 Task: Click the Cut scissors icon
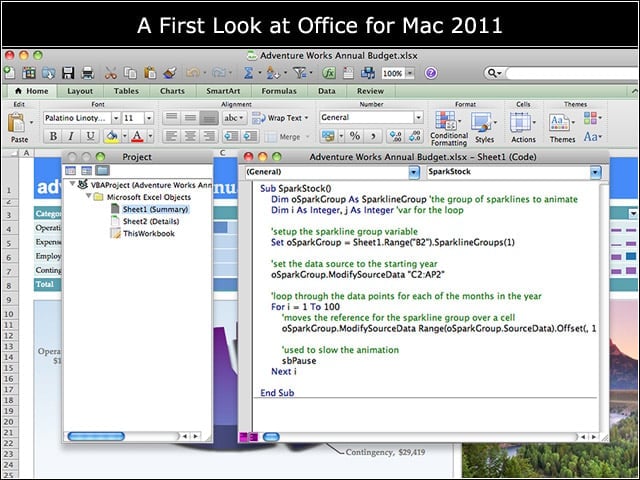pyautogui.click(x=110, y=73)
